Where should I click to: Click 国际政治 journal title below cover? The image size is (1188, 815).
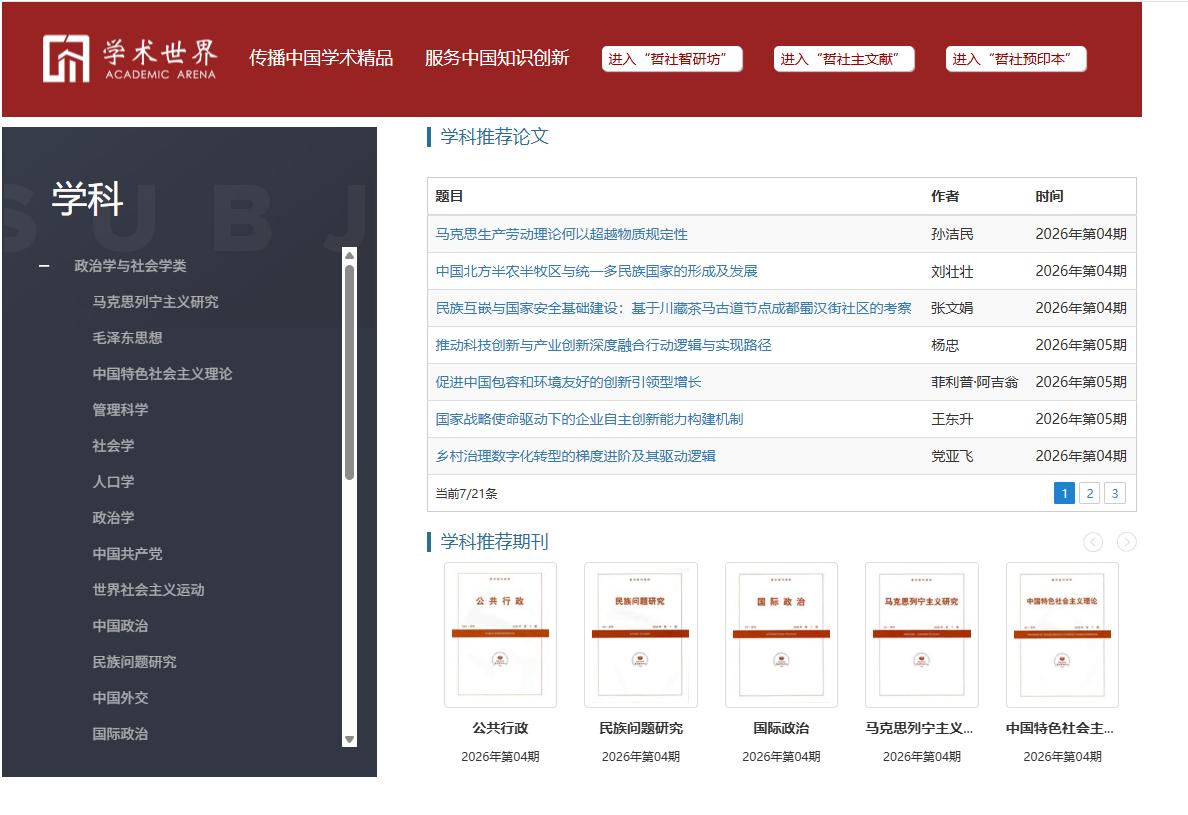781,729
